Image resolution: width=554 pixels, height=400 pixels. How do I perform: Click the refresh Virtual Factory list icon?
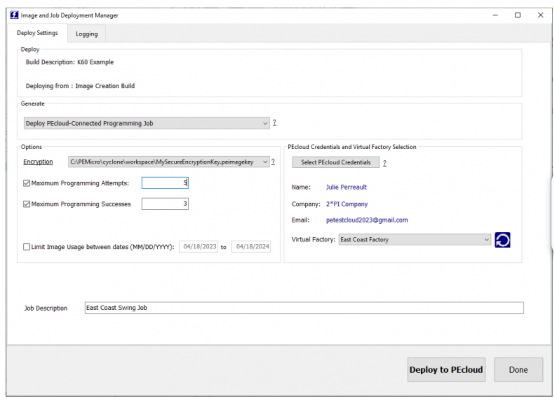(x=502, y=240)
